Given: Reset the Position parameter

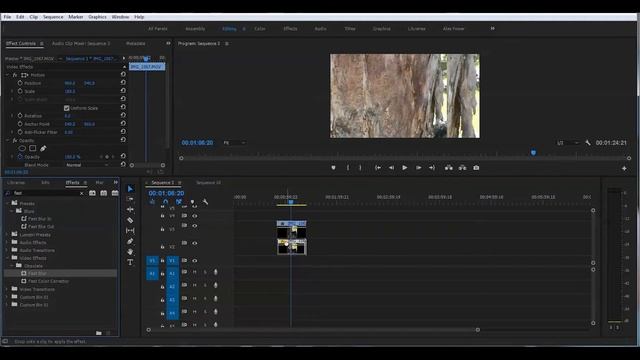Looking at the screenshot, I should tap(123, 82).
